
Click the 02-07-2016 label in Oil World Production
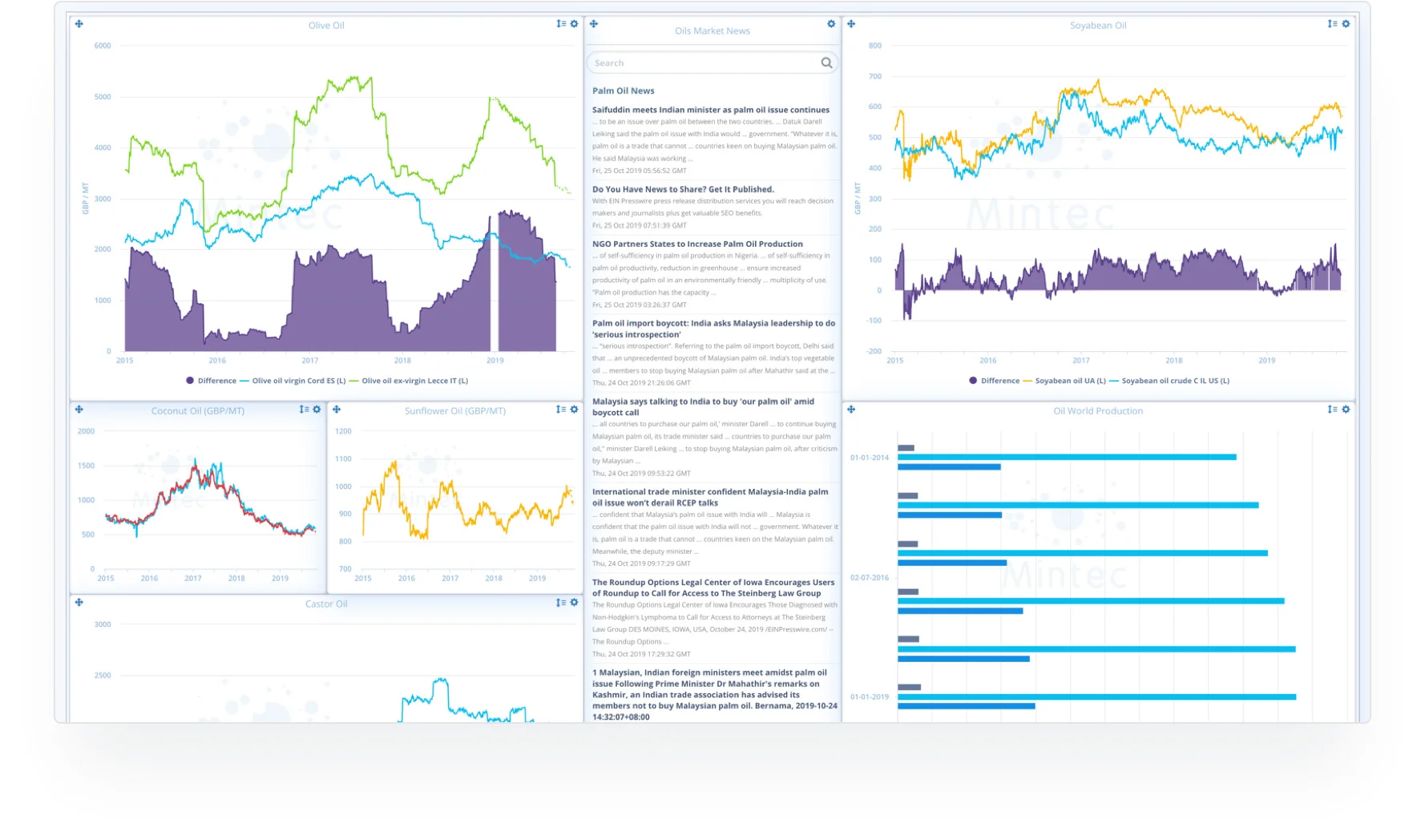point(870,578)
